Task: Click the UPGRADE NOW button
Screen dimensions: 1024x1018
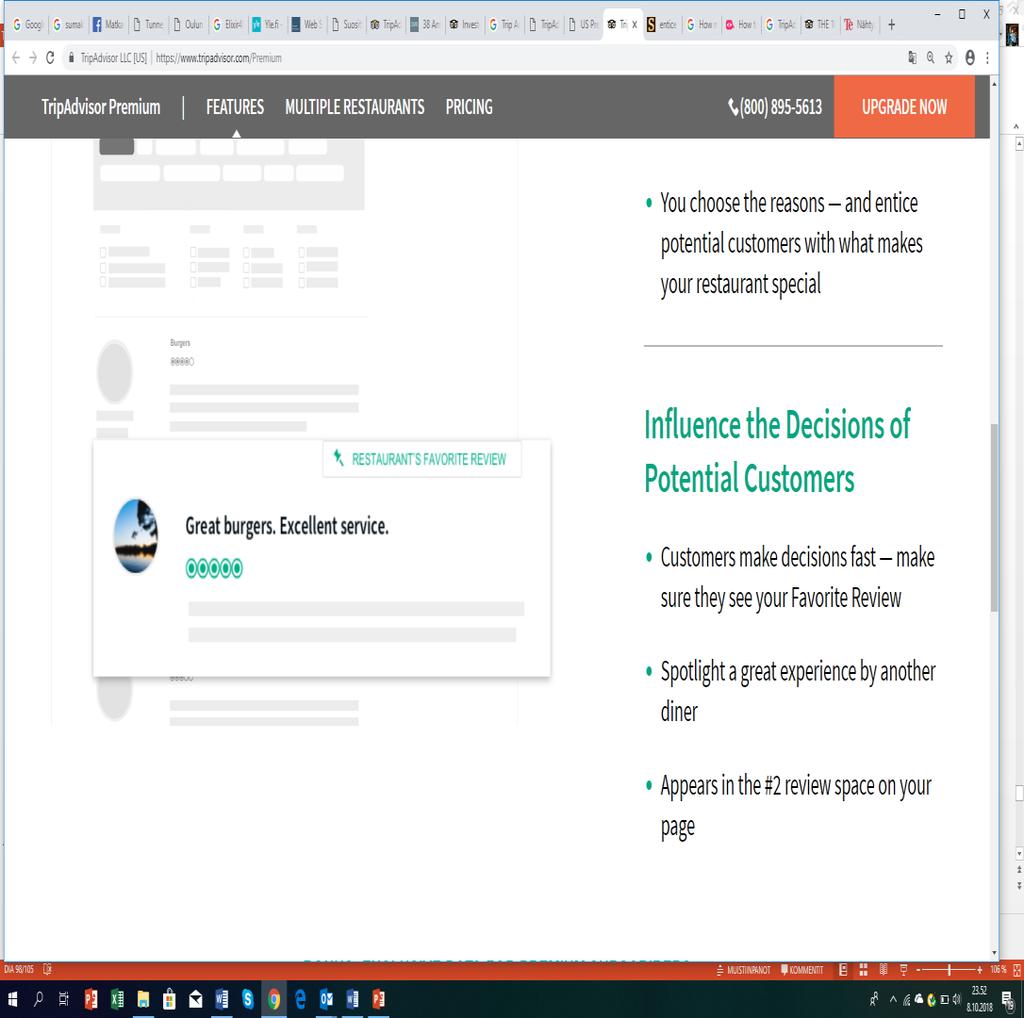Action: [904, 107]
